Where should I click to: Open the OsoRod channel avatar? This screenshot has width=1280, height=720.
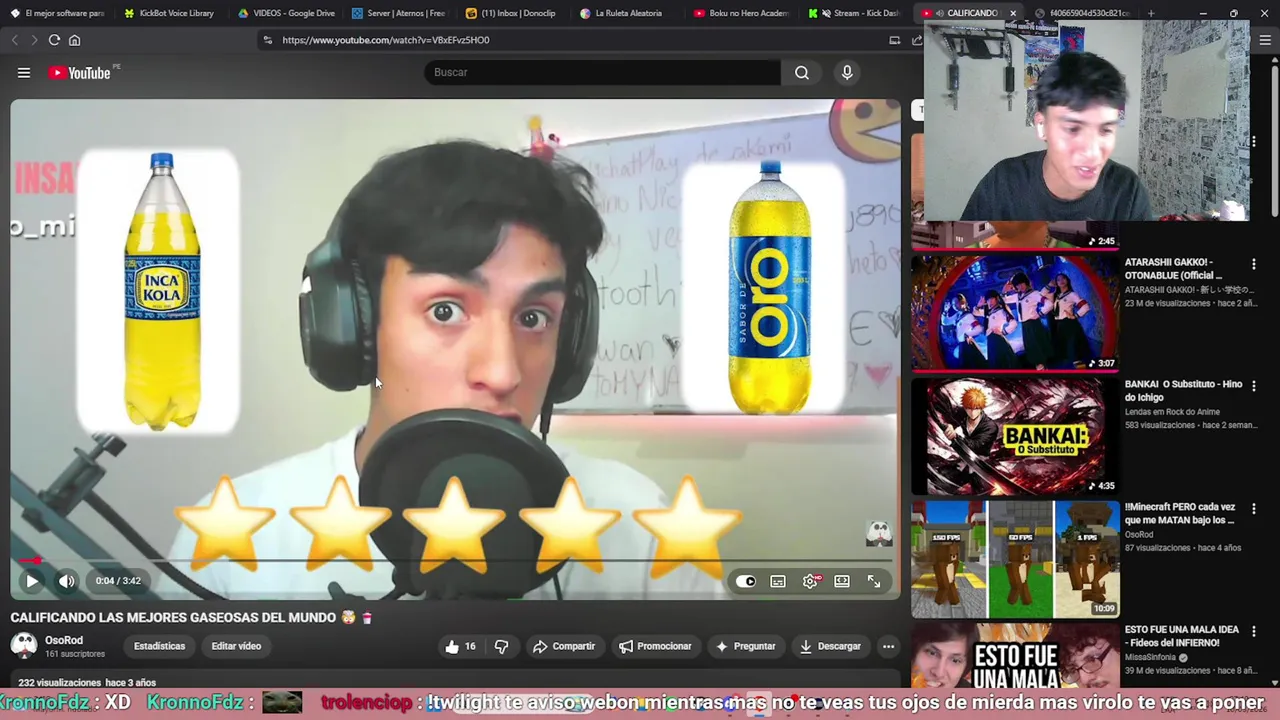[x=24, y=646]
